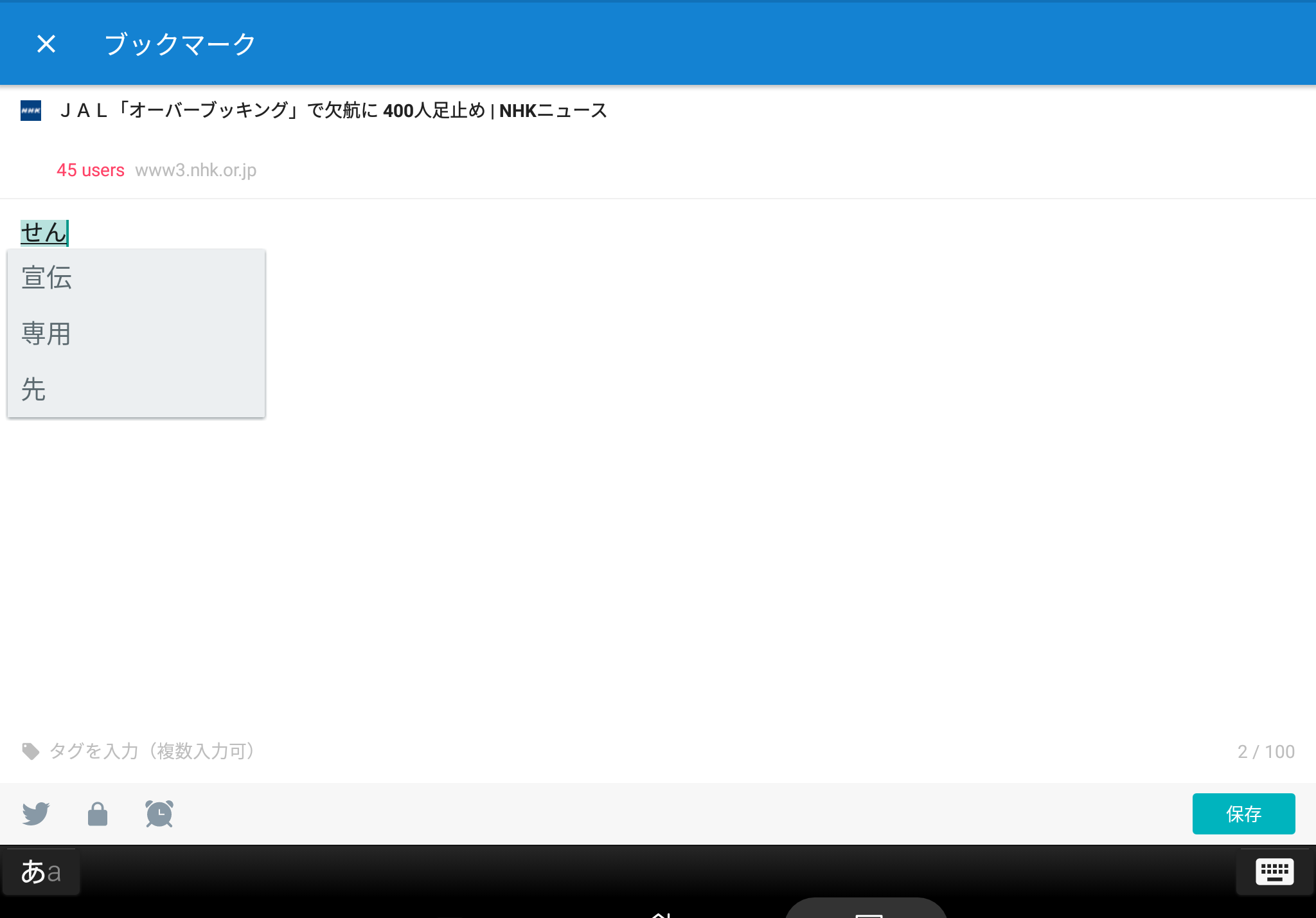Screen dimensions: 1316x918
Task: Click the www3.nhk.or.jp domain text
Action: (x=195, y=170)
